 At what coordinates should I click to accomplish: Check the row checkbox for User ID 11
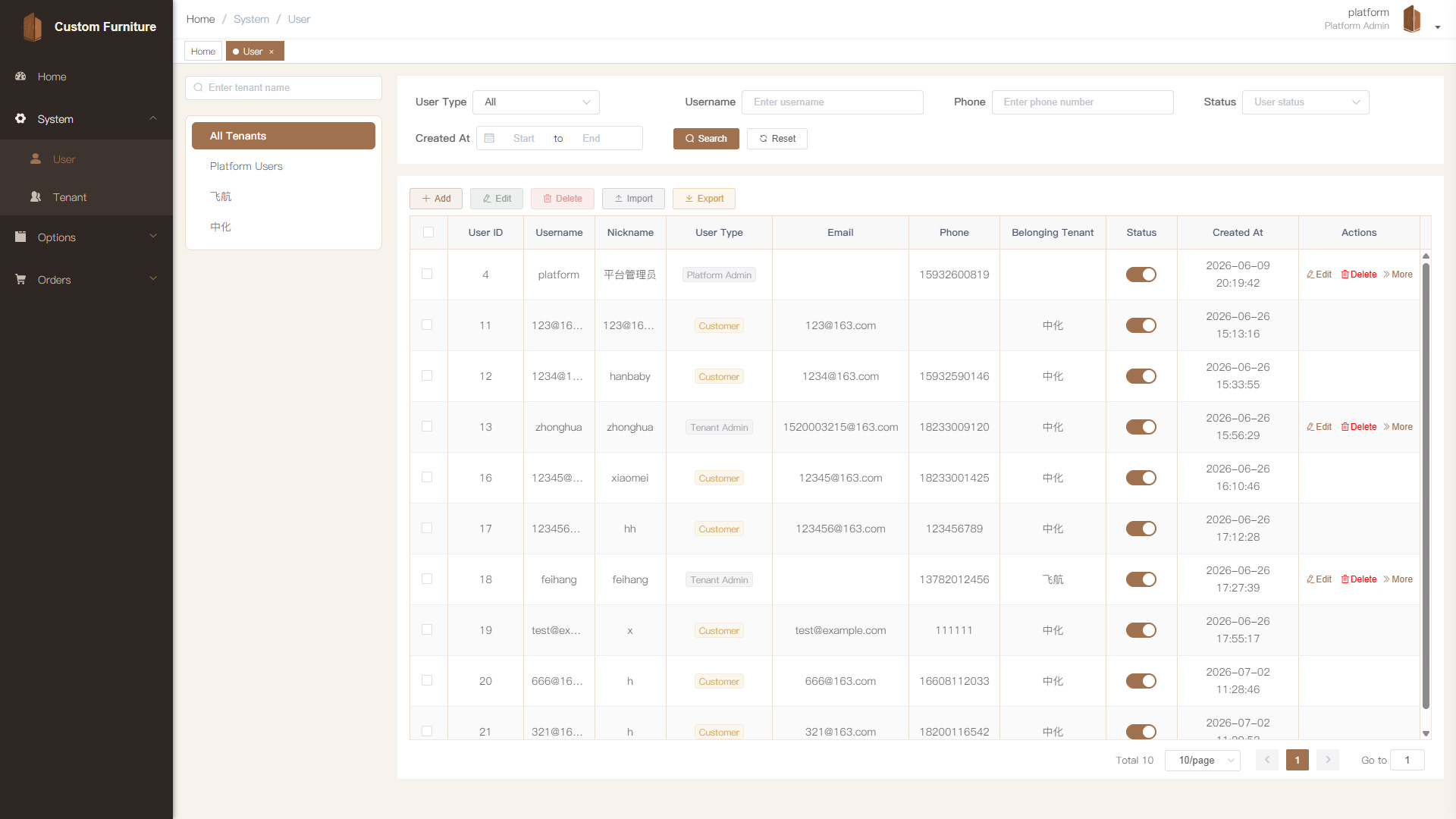pyautogui.click(x=427, y=325)
